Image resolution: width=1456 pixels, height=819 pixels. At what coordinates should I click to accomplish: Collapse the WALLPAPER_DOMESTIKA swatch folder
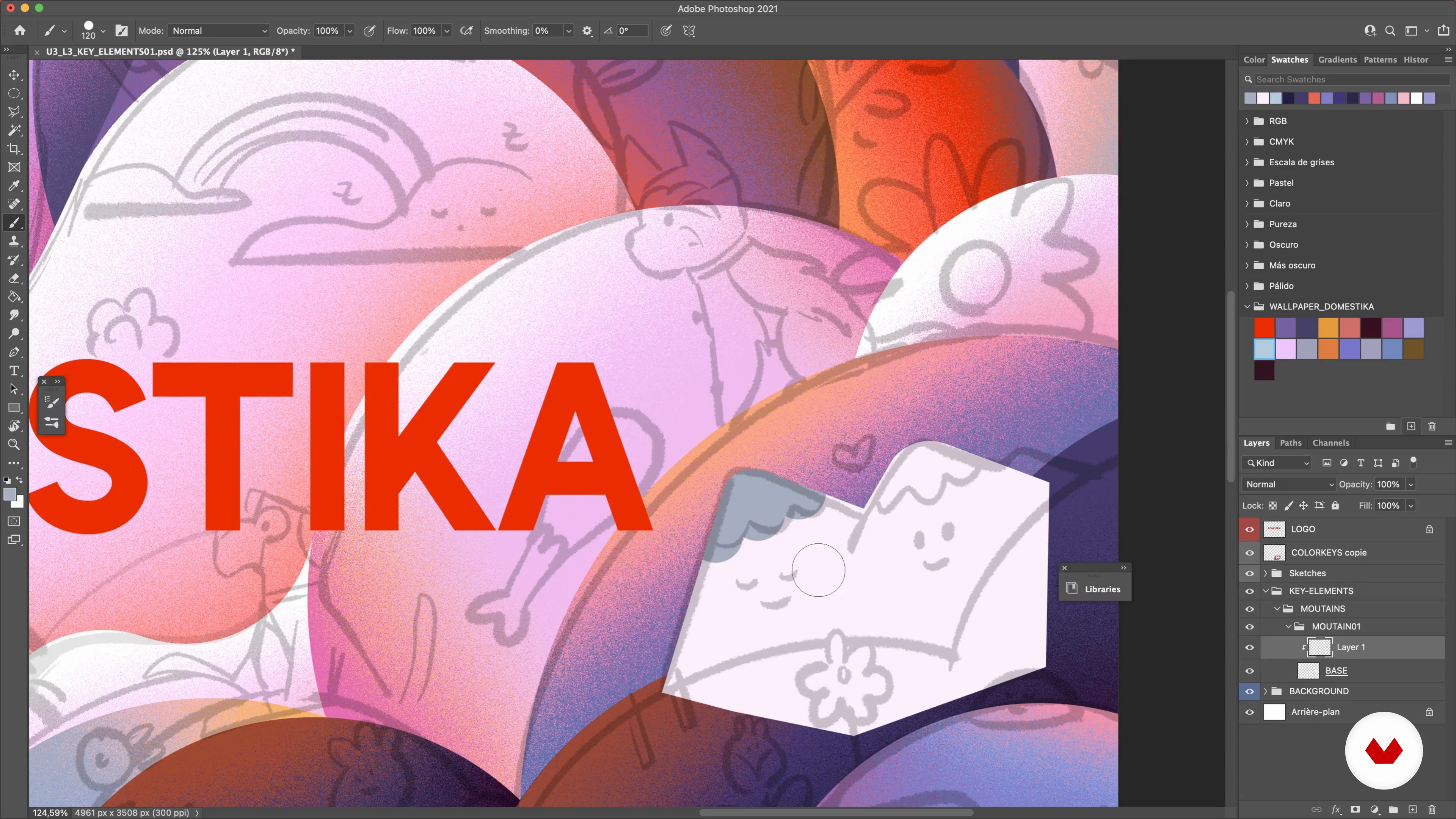click(x=1247, y=306)
